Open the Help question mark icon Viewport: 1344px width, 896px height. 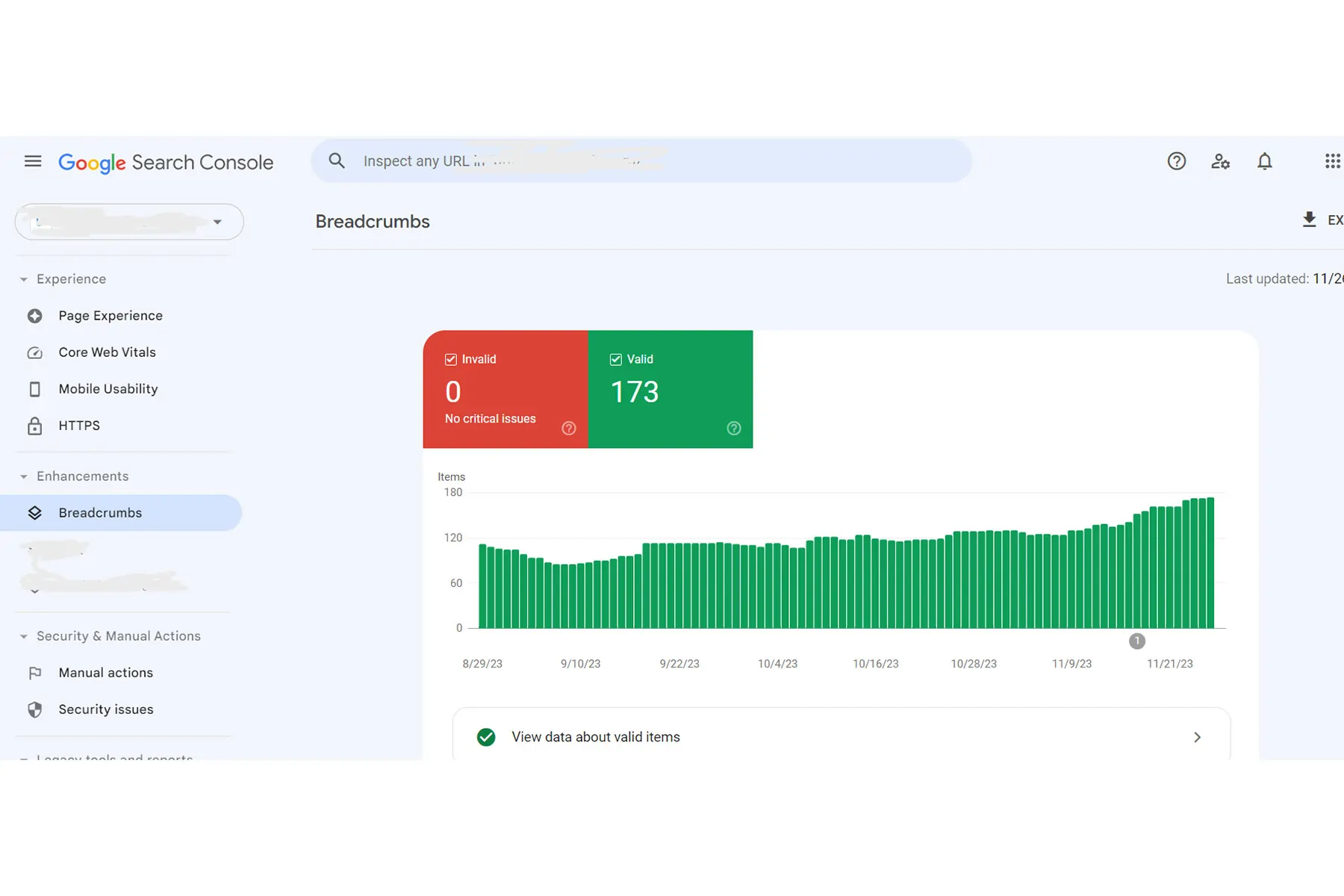(x=1177, y=161)
